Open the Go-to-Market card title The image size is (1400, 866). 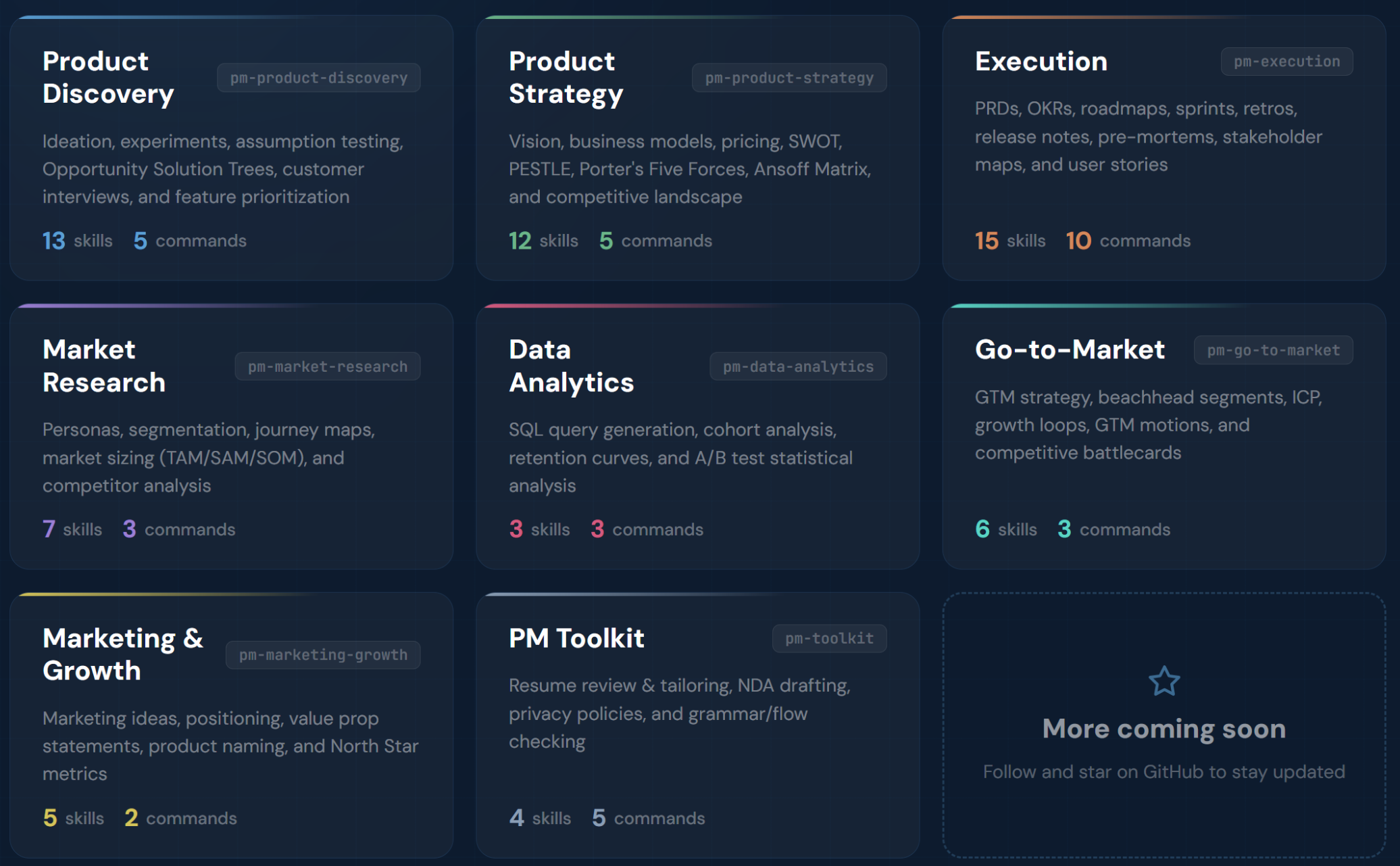[x=1069, y=350]
